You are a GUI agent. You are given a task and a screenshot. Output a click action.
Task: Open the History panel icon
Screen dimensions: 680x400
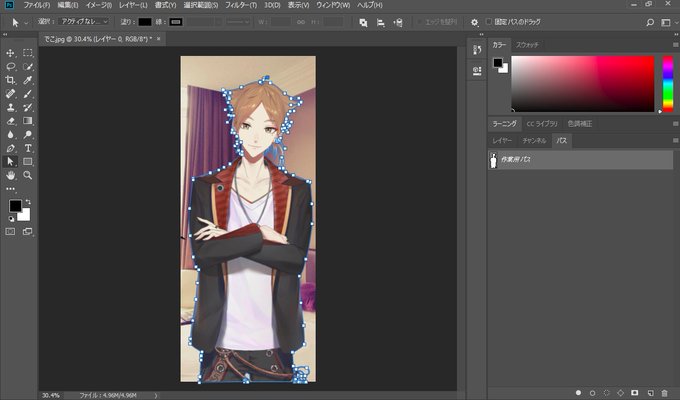coord(477,50)
